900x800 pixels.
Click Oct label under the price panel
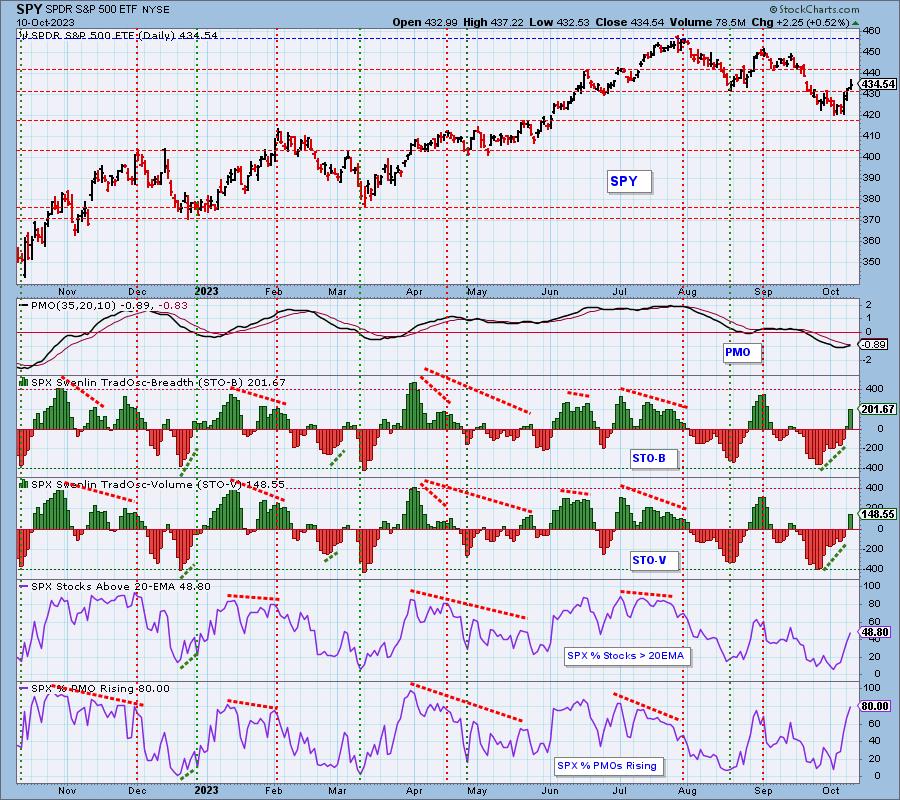pyautogui.click(x=831, y=292)
